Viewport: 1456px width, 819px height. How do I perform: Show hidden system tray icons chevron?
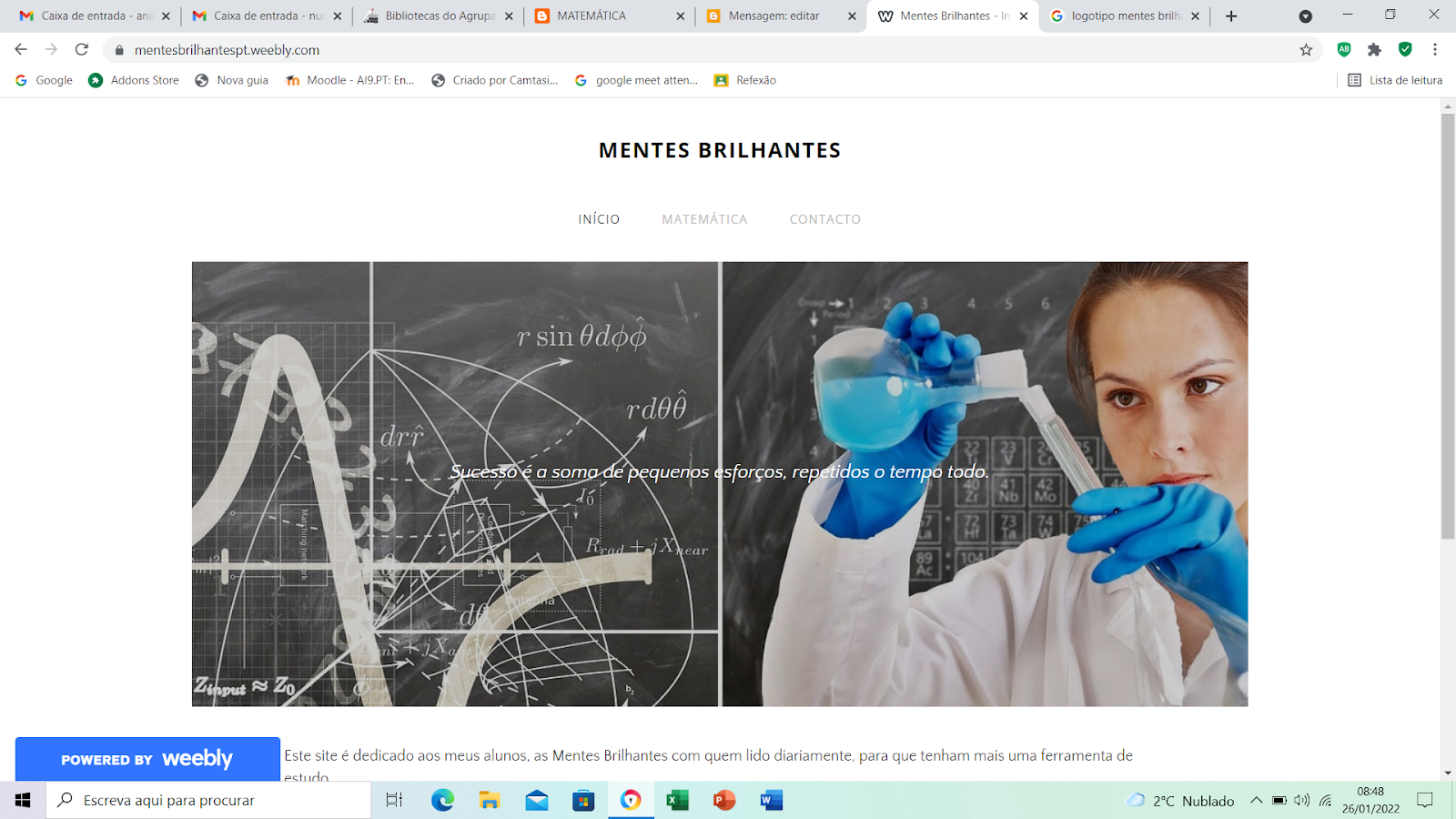pyautogui.click(x=1256, y=800)
